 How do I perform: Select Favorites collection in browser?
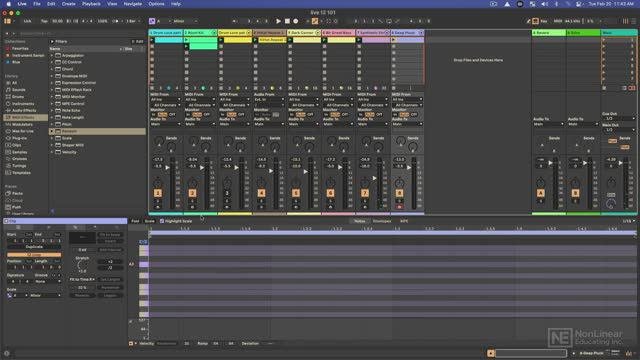point(20,48)
